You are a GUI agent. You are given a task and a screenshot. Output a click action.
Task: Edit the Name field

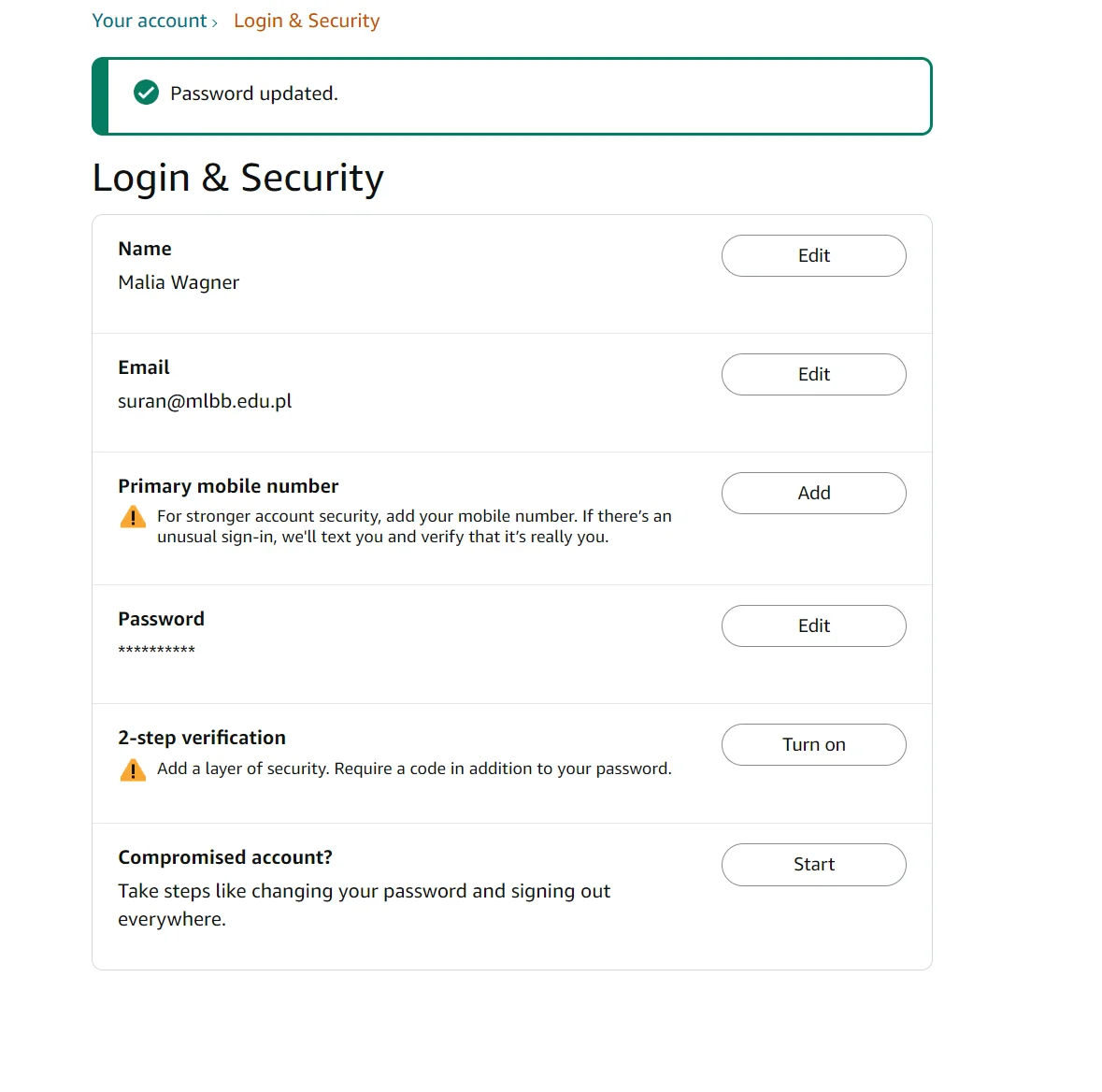point(813,256)
